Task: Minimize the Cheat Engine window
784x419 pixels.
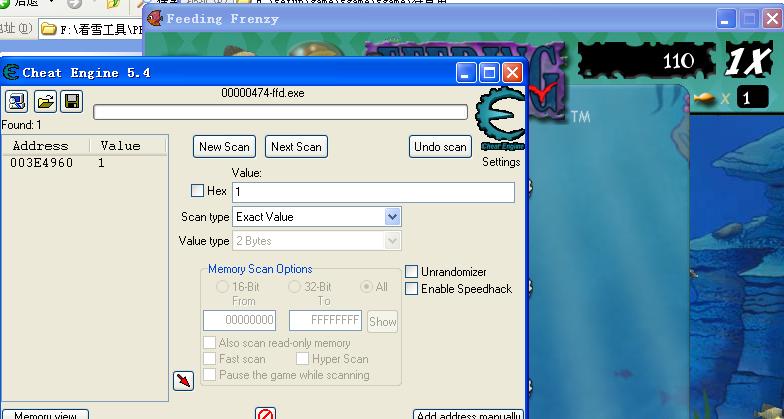Action: 466,73
